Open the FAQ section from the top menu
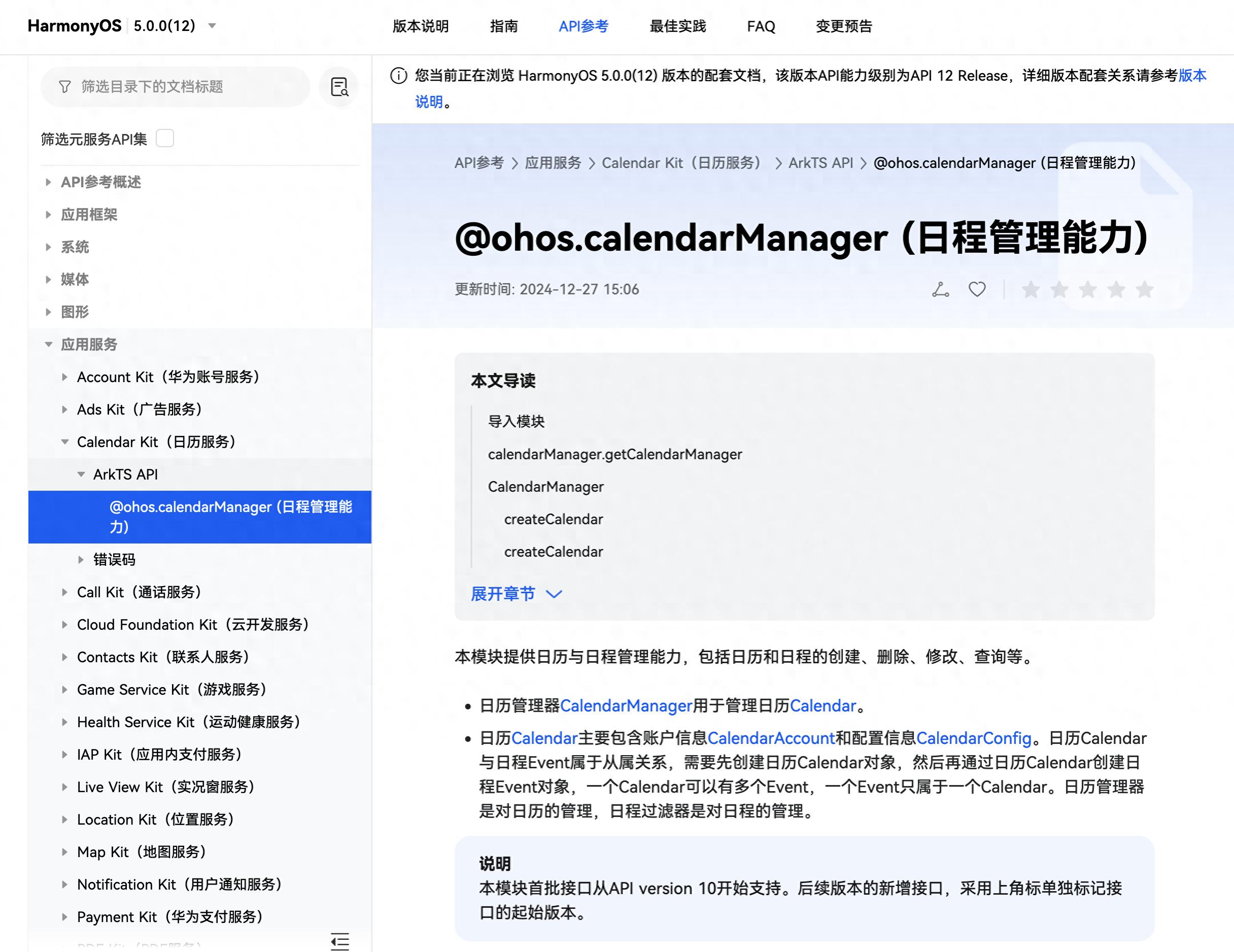Viewport: 1234px width, 952px height. (x=761, y=26)
